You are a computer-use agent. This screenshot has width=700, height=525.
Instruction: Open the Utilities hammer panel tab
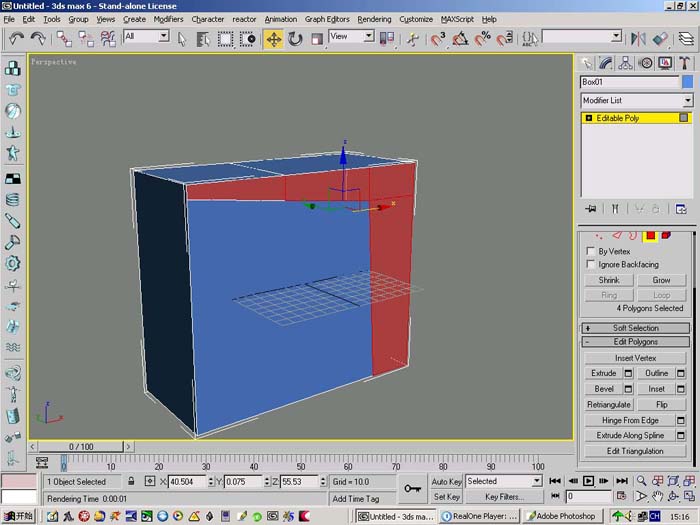pos(685,63)
